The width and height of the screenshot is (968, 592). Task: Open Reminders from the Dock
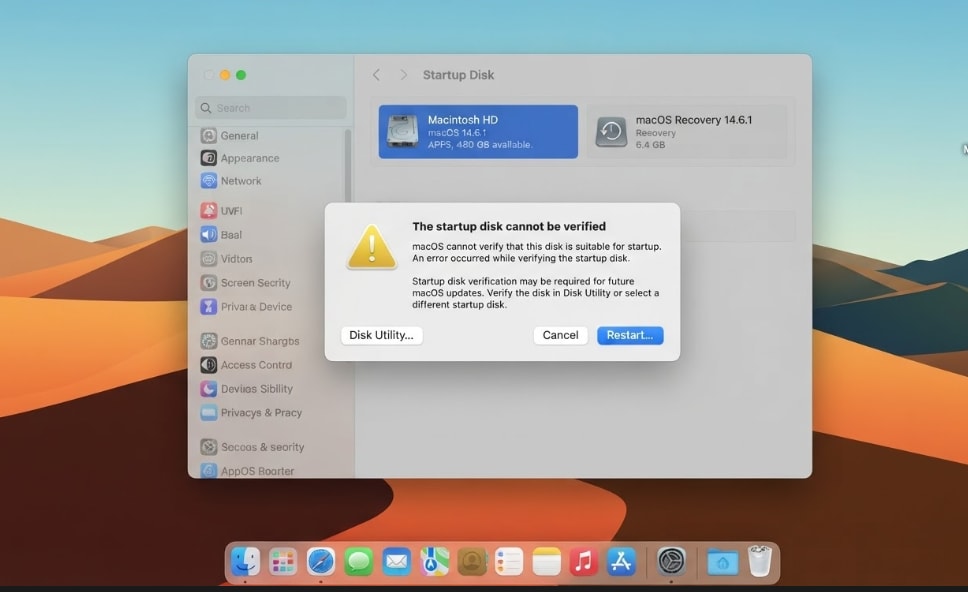tap(509, 562)
